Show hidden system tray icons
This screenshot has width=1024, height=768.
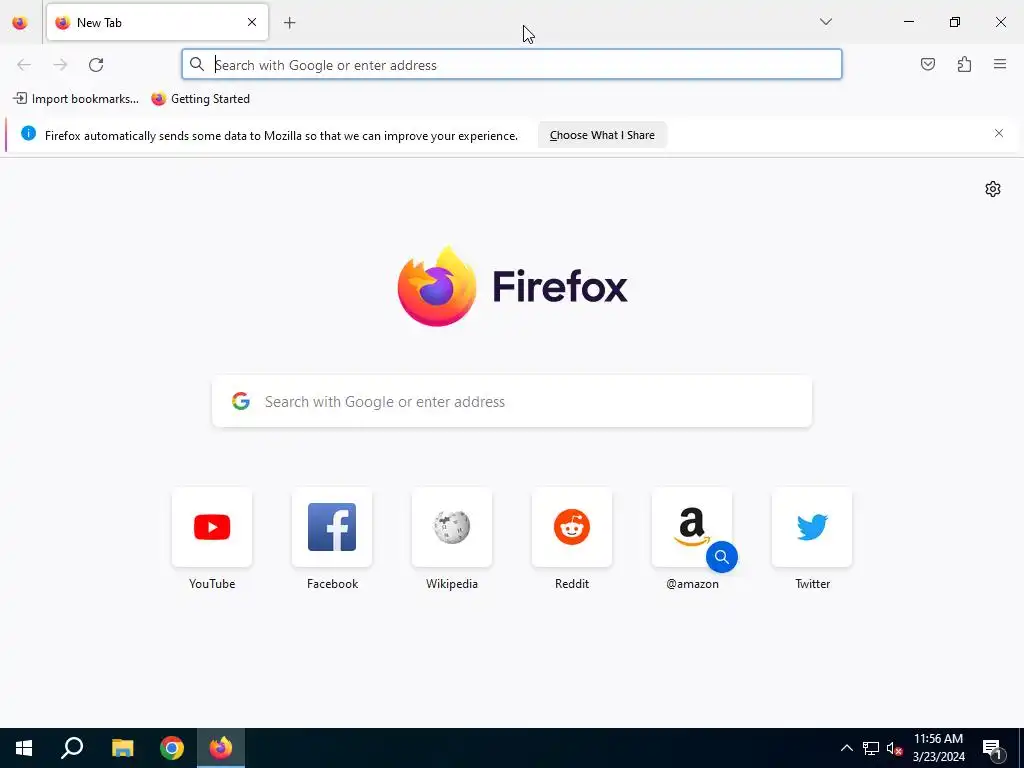[x=846, y=748]
